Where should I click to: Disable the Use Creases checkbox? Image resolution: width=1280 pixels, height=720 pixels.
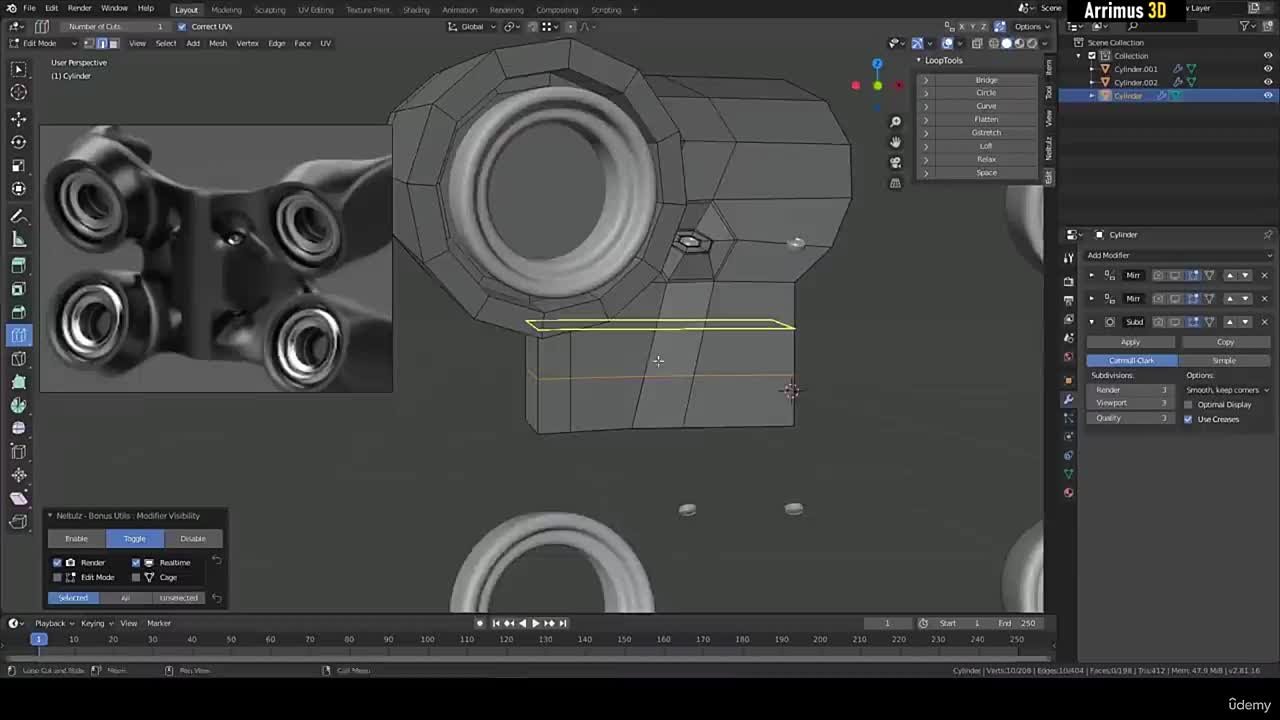coord(1189,419)
